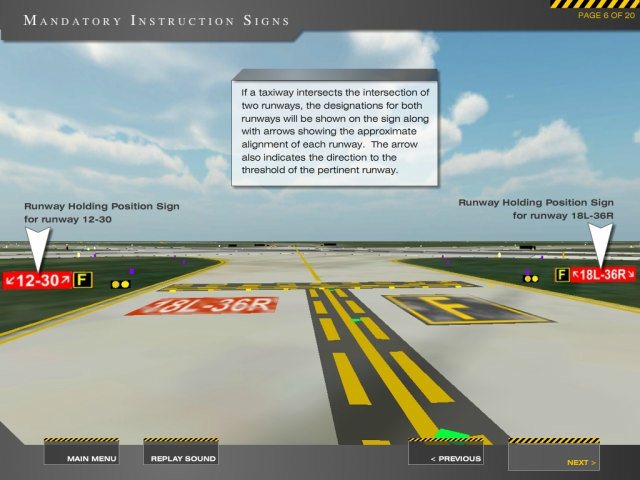Viewport: 640px width, 480px height.
Task: Click the painted F taxiway surface marking
Action: [x=465, y=309]
